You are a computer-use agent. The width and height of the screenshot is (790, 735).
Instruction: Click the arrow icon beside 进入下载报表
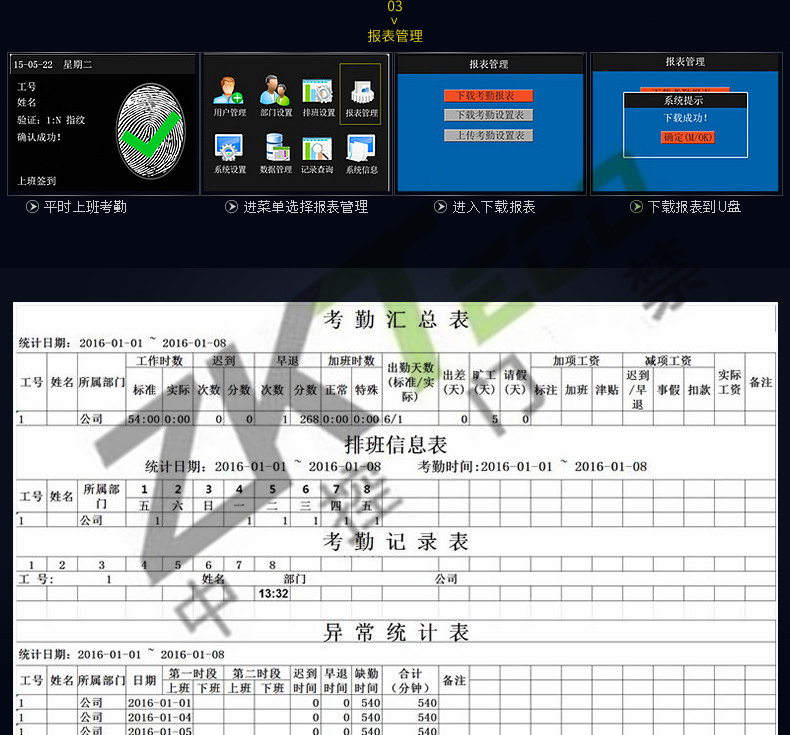[x=441, y=207]
